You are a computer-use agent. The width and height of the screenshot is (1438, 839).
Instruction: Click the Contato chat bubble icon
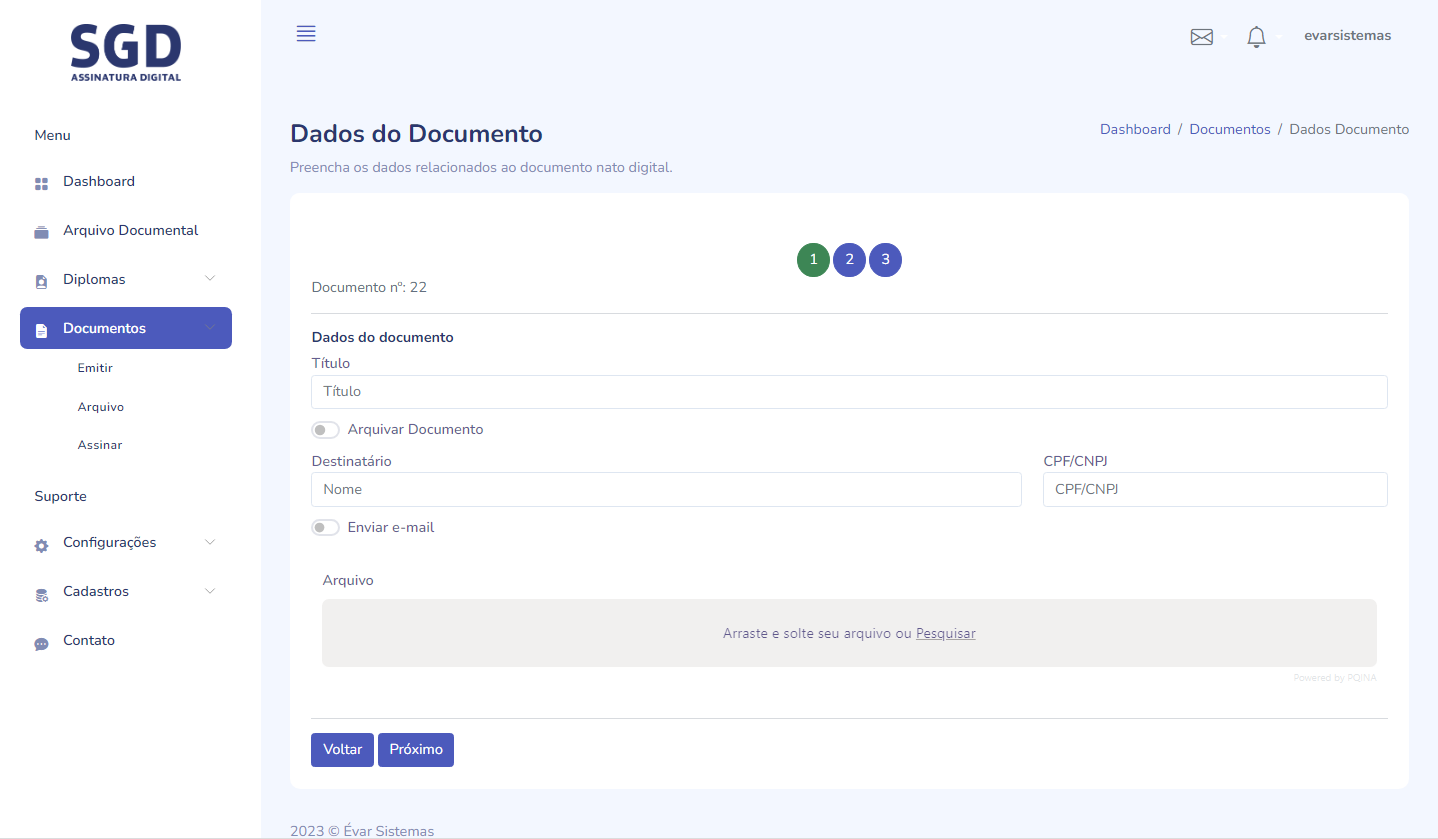41,643
